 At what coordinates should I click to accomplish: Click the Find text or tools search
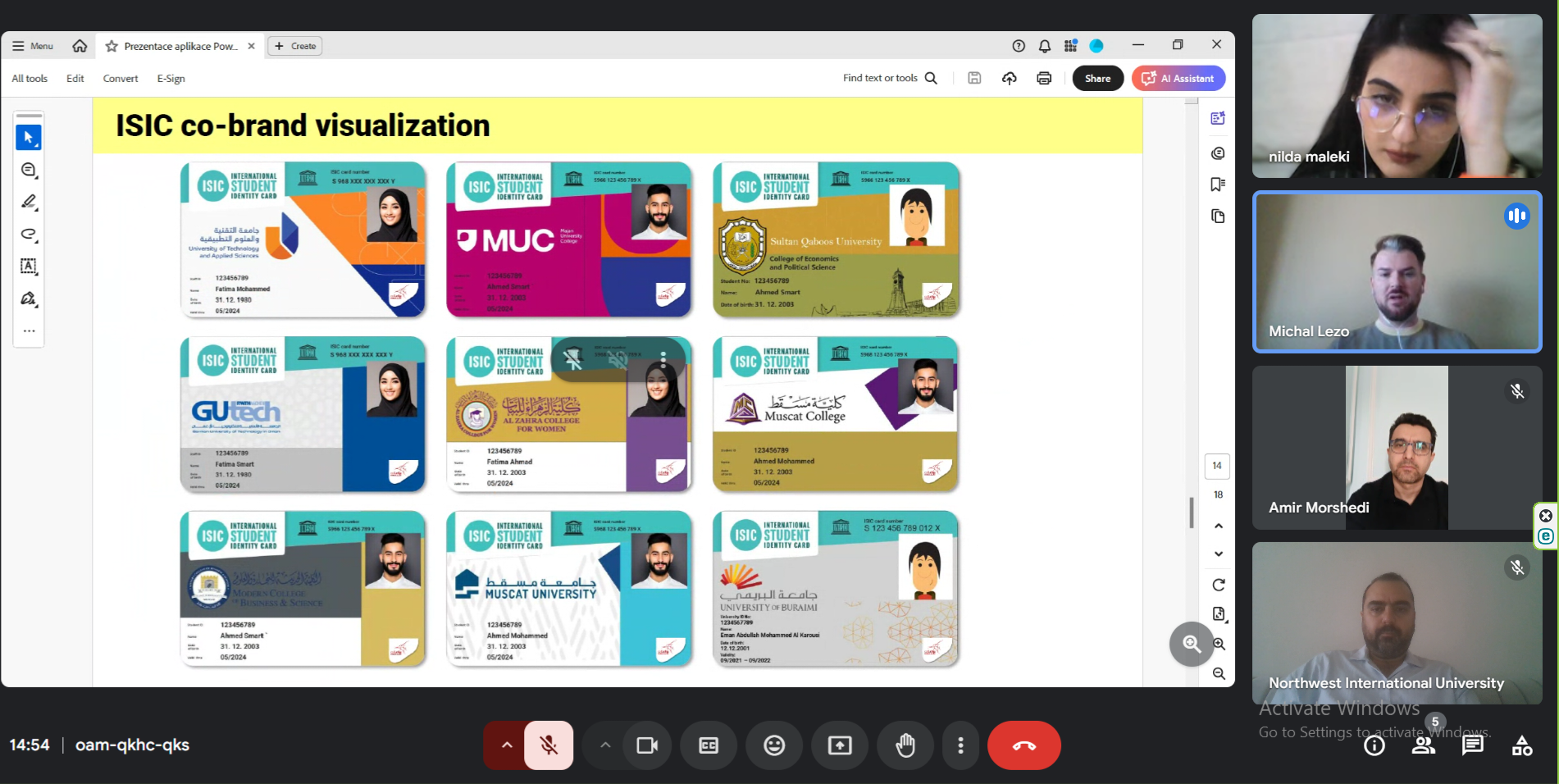point(890,78)
